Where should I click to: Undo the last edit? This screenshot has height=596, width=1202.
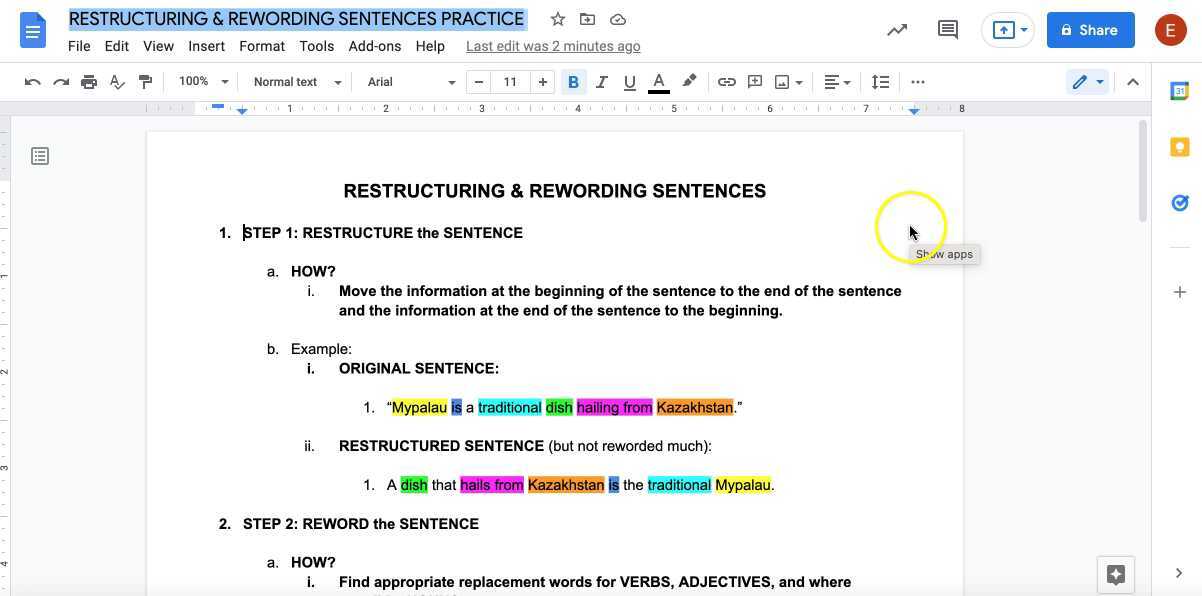tap(33, 81)
